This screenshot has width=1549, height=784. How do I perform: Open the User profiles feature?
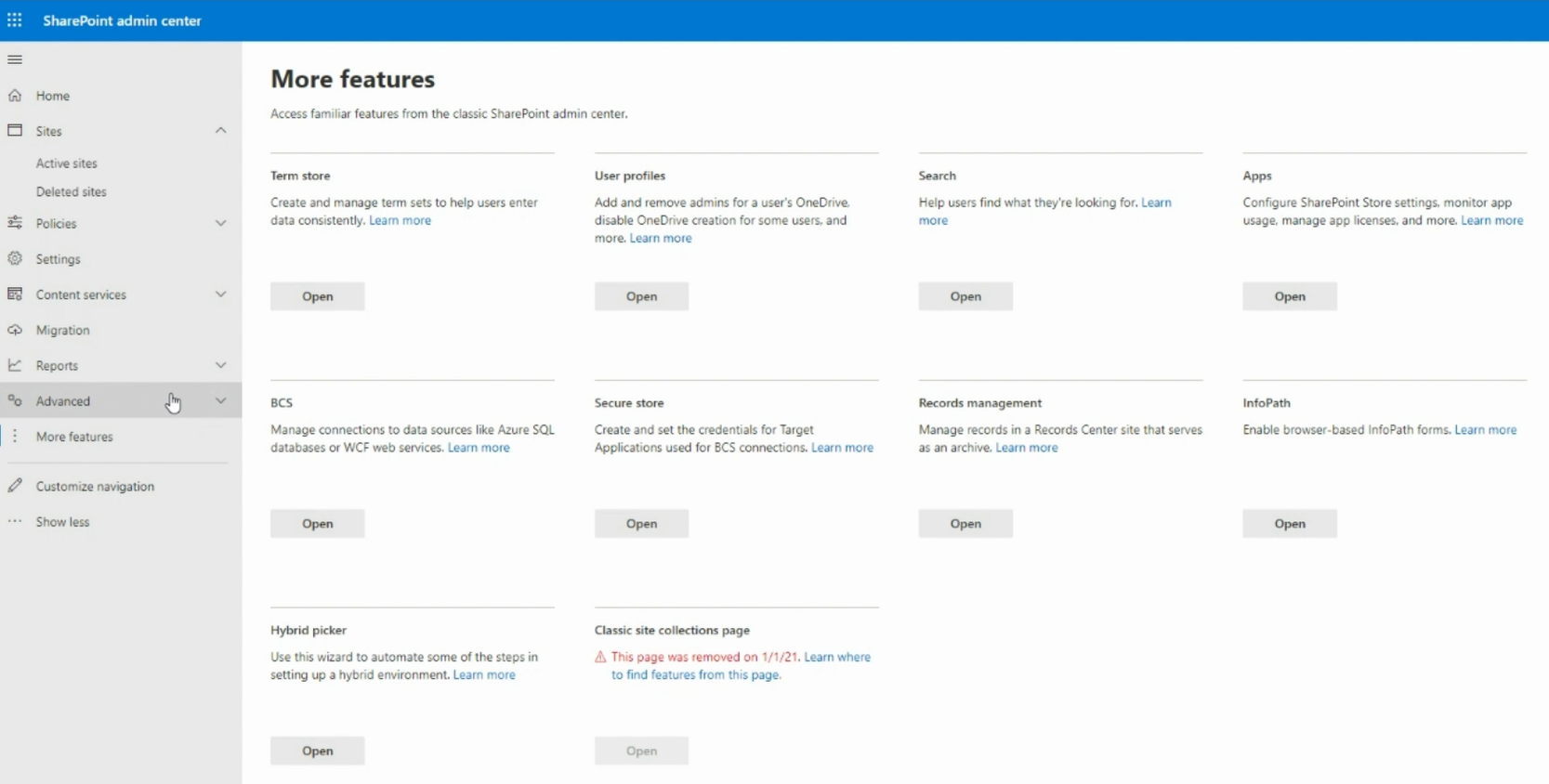click(x=641, y=296)
